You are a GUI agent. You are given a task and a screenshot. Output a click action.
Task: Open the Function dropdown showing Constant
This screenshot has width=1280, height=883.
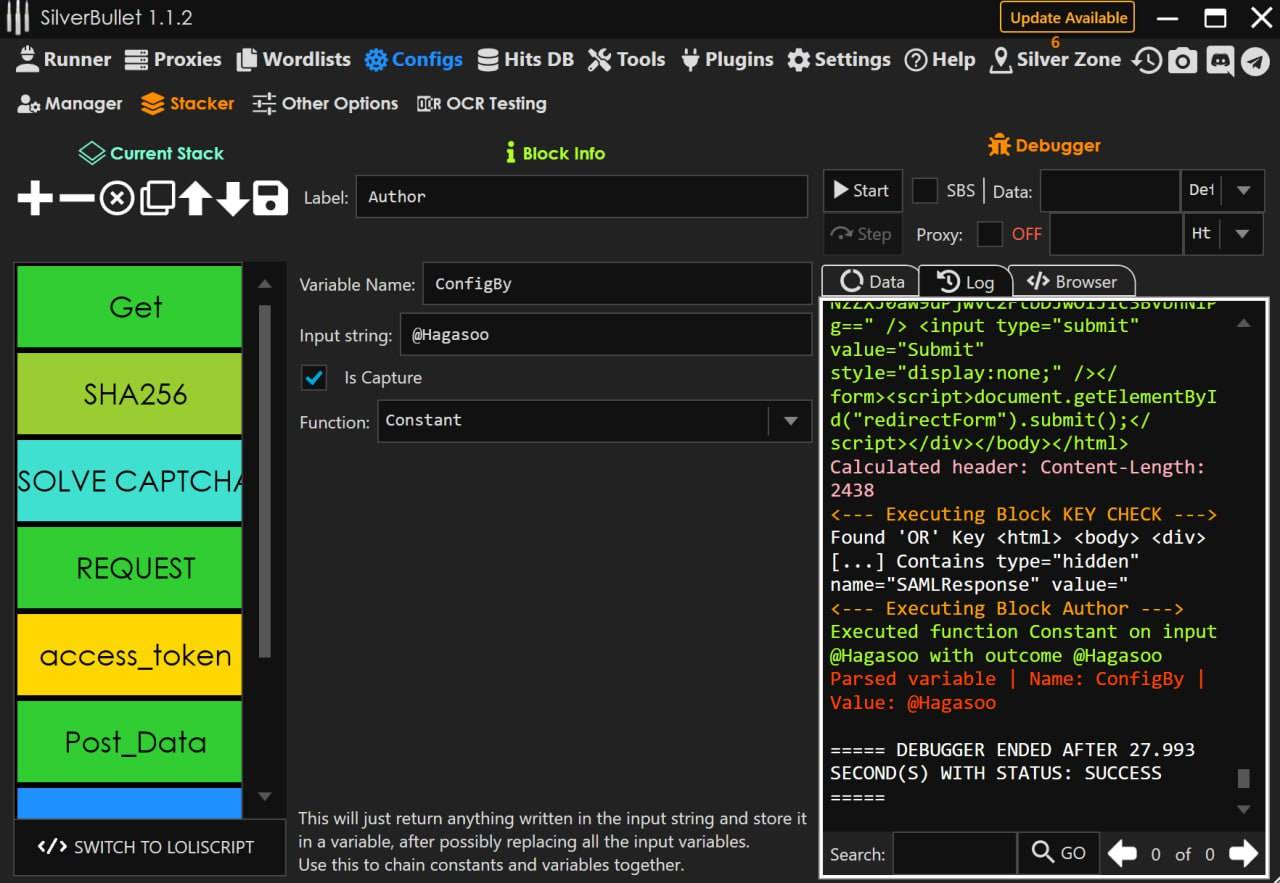tap(790, 421)
